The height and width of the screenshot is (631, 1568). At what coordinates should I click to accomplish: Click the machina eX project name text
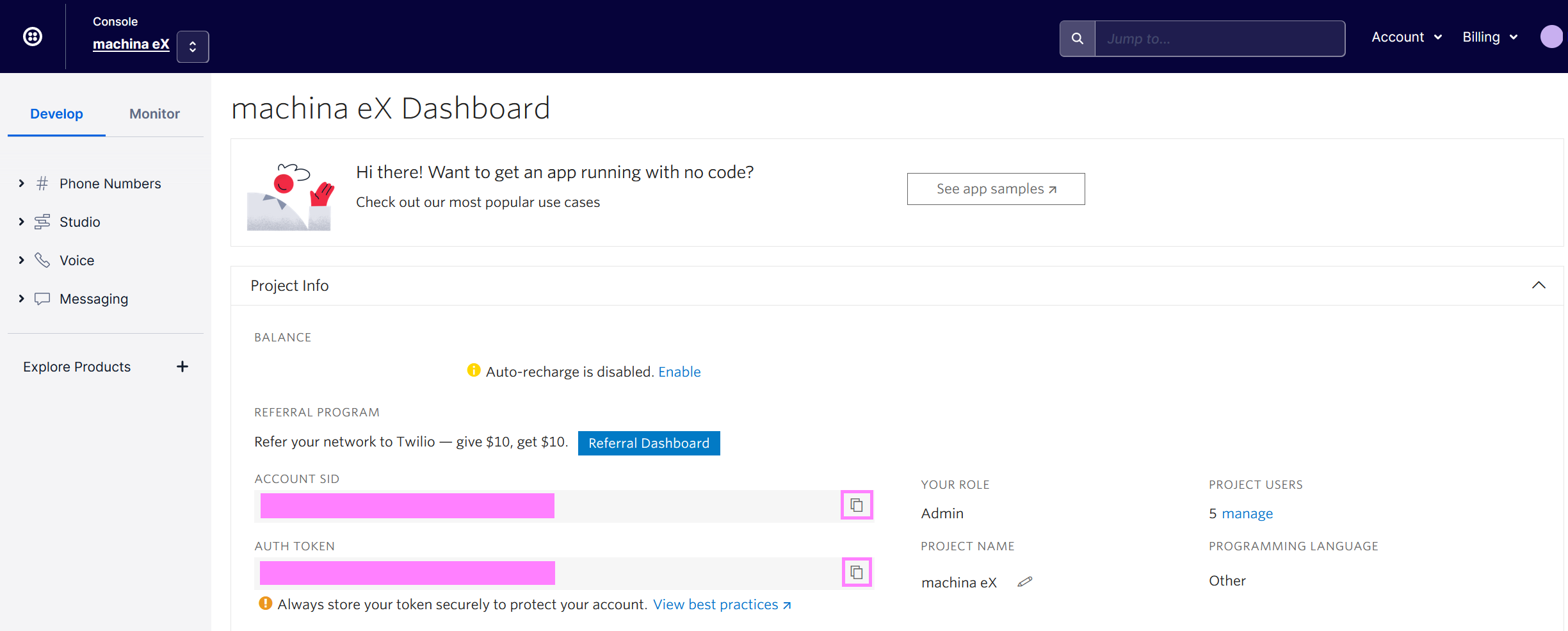(x=958, y=583)
